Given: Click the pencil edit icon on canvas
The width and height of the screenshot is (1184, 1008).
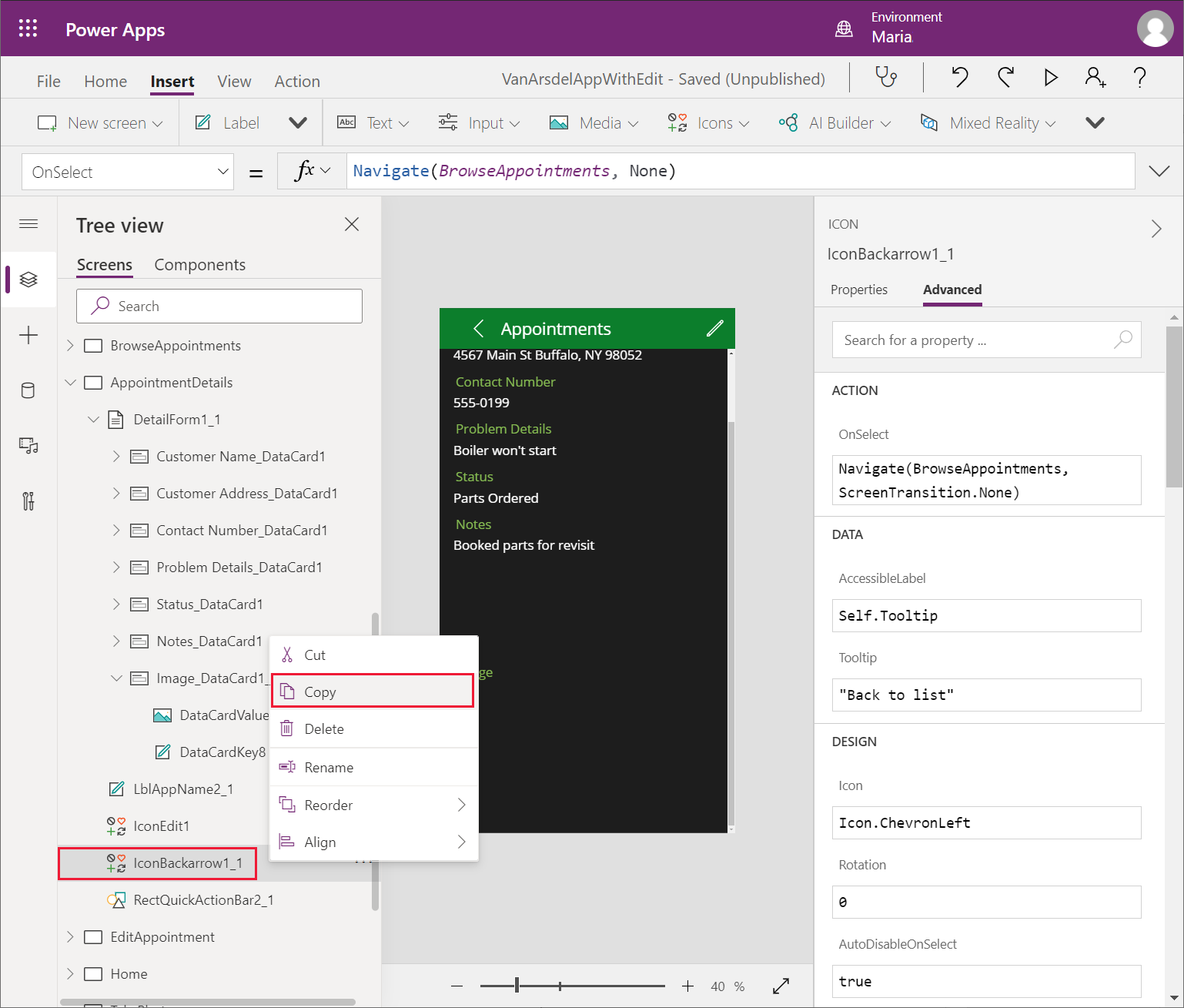Looking at the screenshot, I should point(714,329).
